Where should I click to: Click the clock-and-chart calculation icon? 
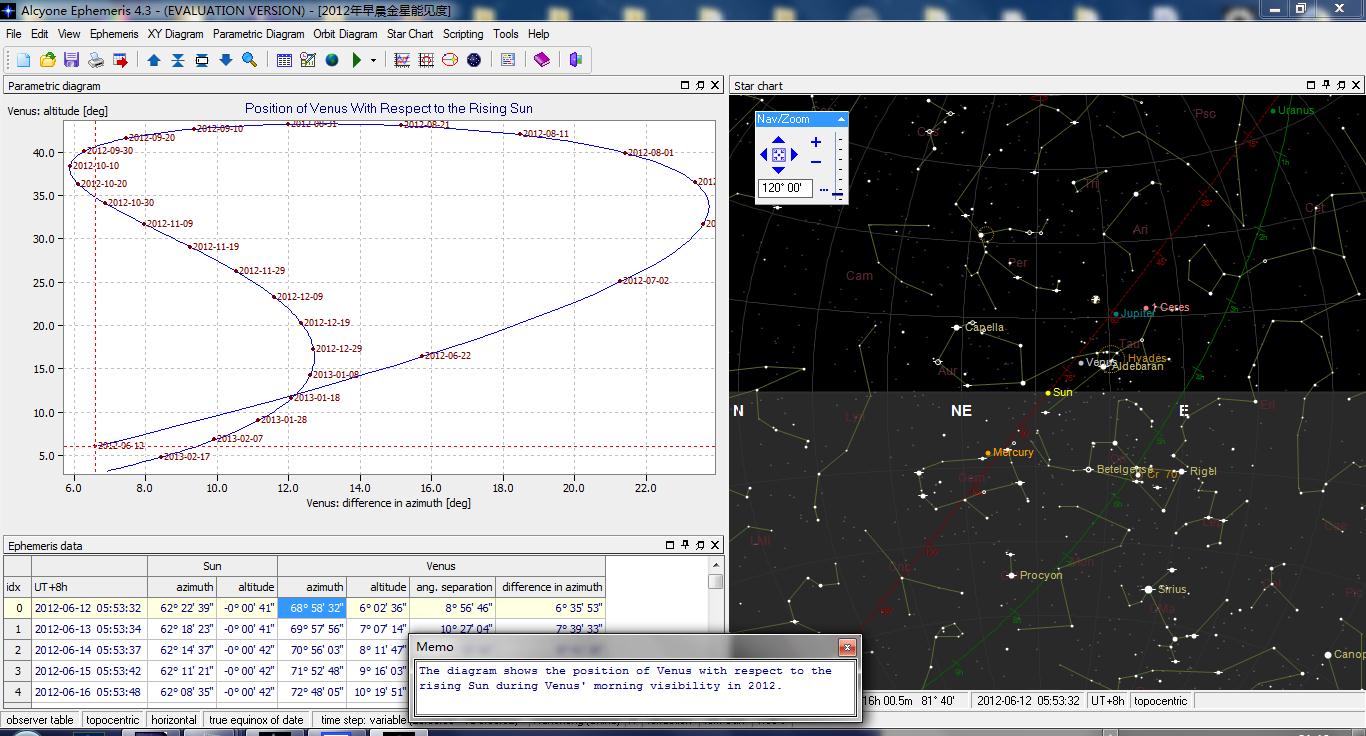[x=308, y=60]
